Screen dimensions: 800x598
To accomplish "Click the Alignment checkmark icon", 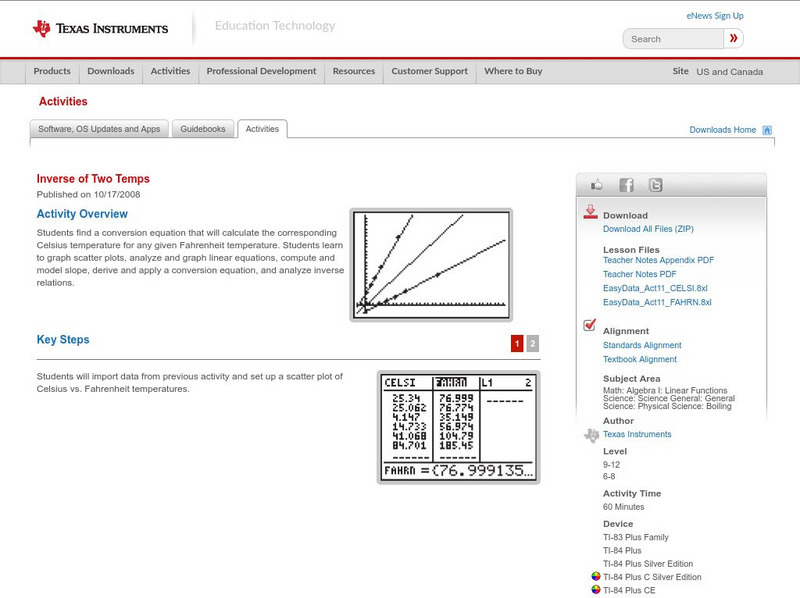I will coord(590,325).
